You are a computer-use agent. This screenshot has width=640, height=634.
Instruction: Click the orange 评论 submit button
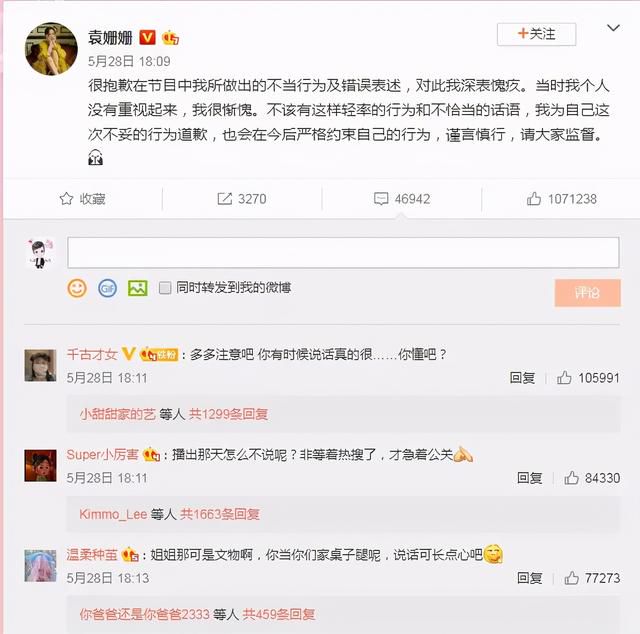pyautogui.click(x=587, y=293)
